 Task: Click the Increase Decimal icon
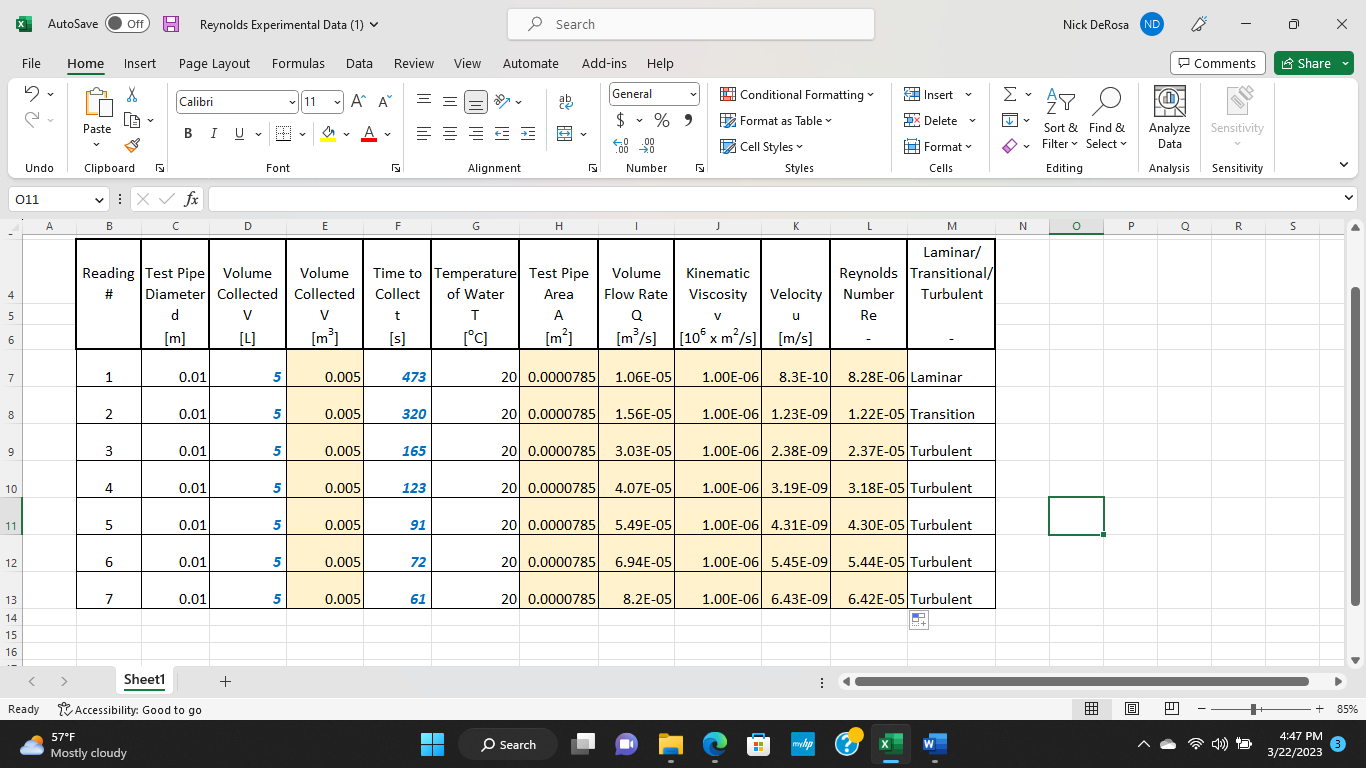coord(620,146)
